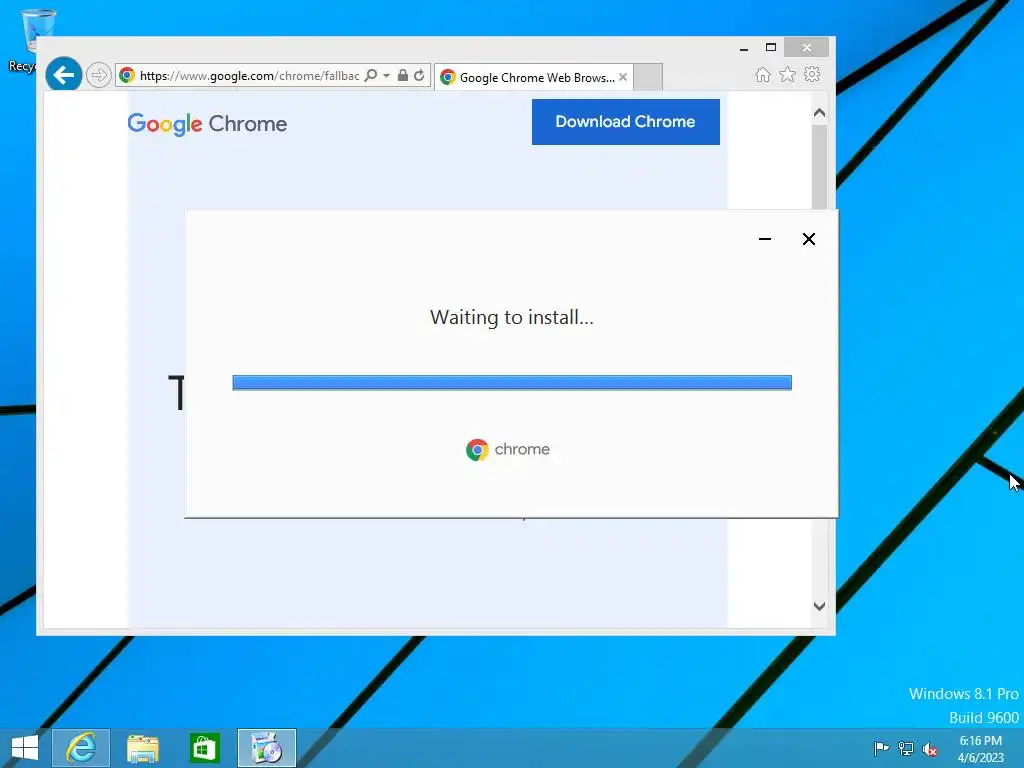Viewport: 1024px width, 768px height.
Task: Go back using the Internet Explorer back arrow
Action: pos(63,75)
